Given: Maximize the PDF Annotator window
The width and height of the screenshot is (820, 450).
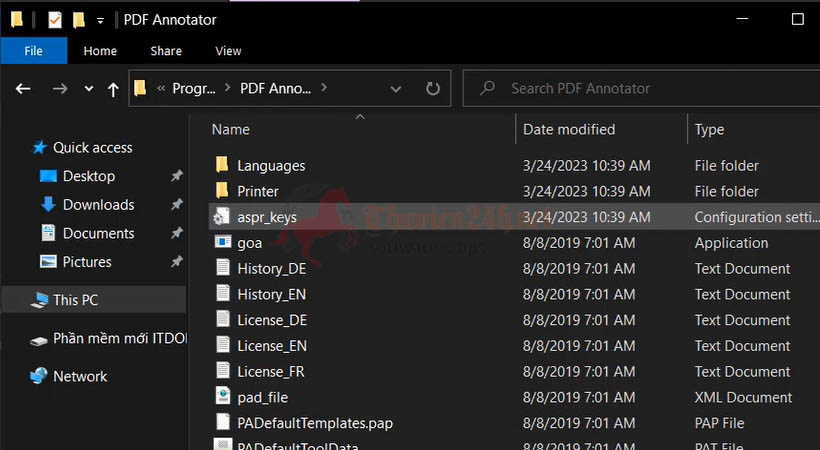Looking at the screenshot, I should coord(798,19).
